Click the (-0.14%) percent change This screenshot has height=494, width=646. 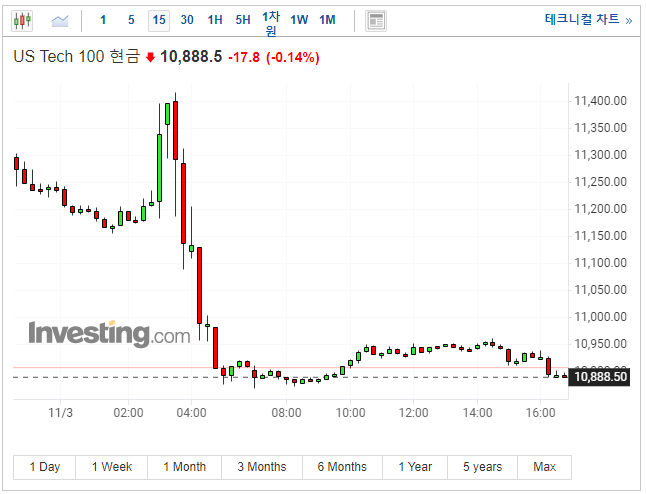(x=293, y=57)
